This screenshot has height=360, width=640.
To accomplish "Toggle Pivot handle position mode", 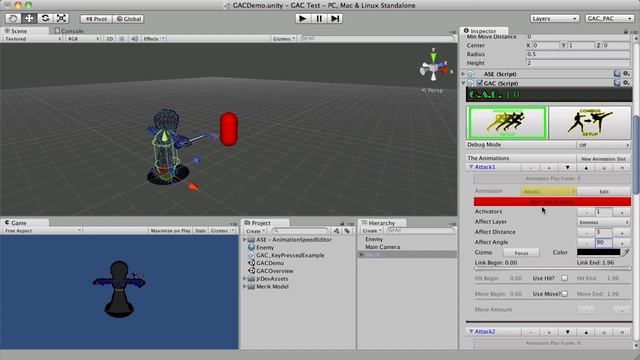I will click(x=96, y=19).
